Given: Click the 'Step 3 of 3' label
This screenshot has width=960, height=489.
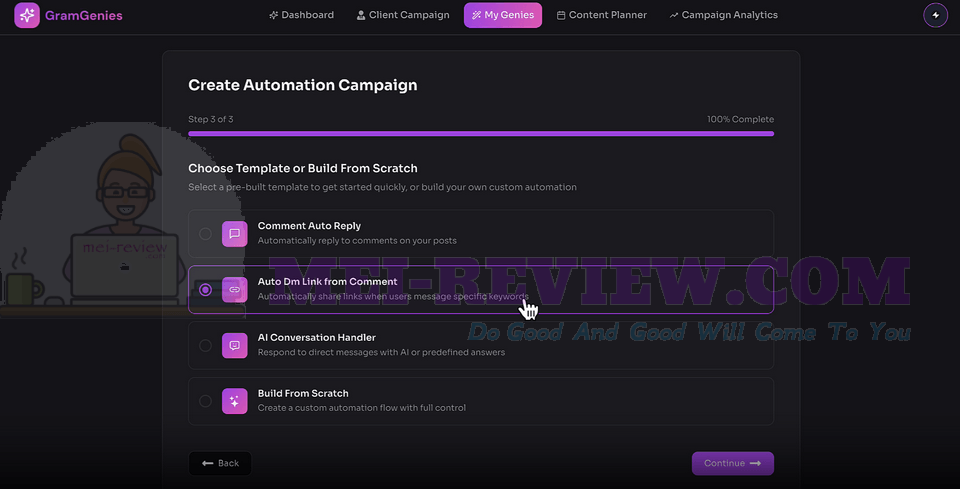Looking at the screenshot, I should coord(211,119).
